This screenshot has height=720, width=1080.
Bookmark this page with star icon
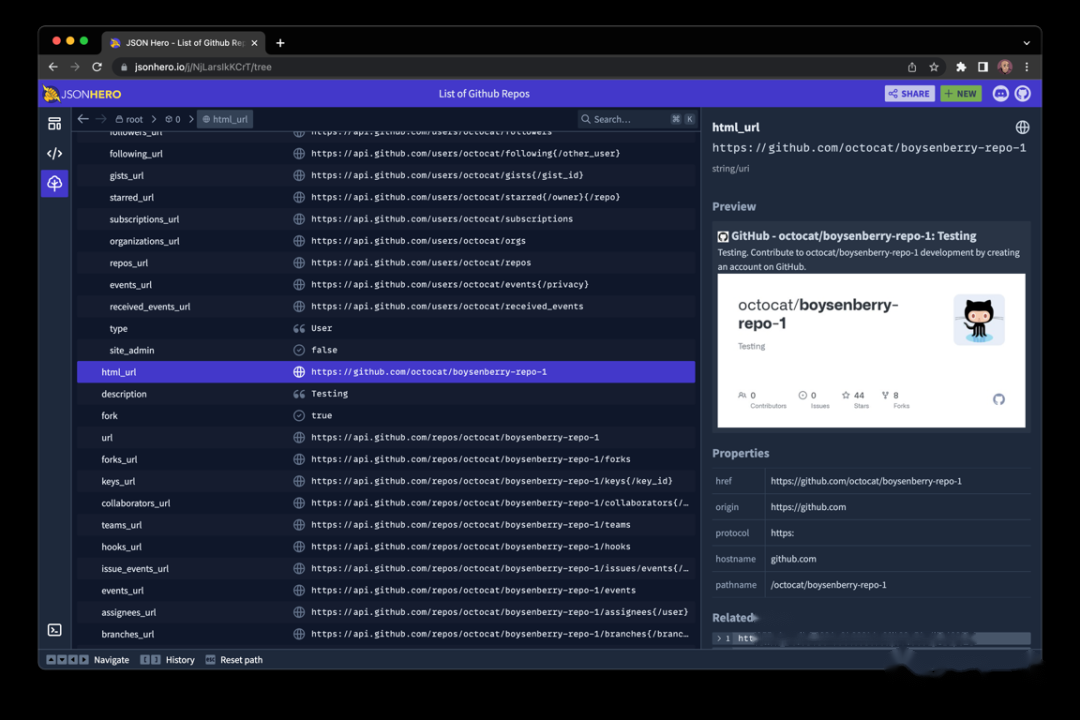934,67
